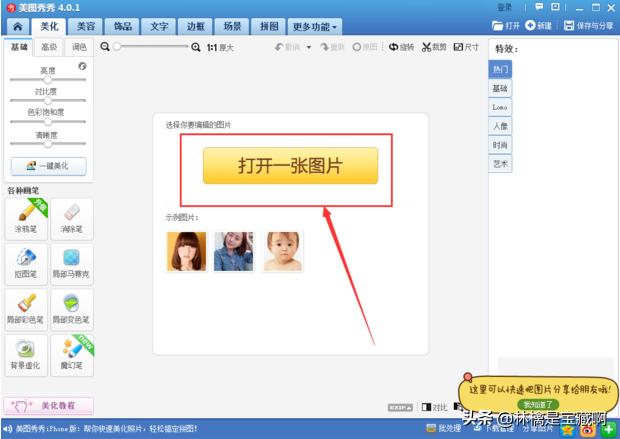This screenshot has height=439, width=620.
Task: Select the 魔幻笔 magic pen tool
Action: click(x=71, y=353)
